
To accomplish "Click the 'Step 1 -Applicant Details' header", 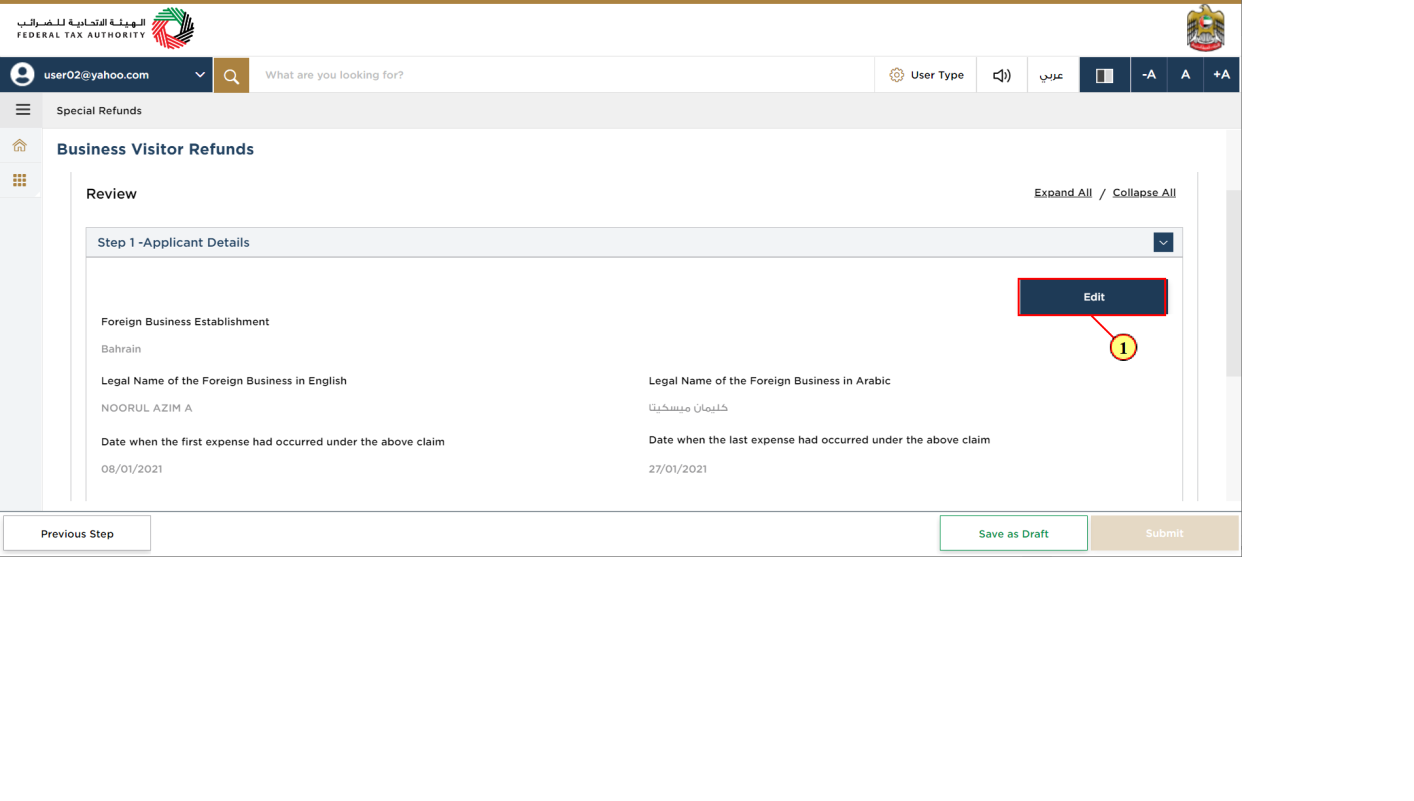I will point(634,242).
